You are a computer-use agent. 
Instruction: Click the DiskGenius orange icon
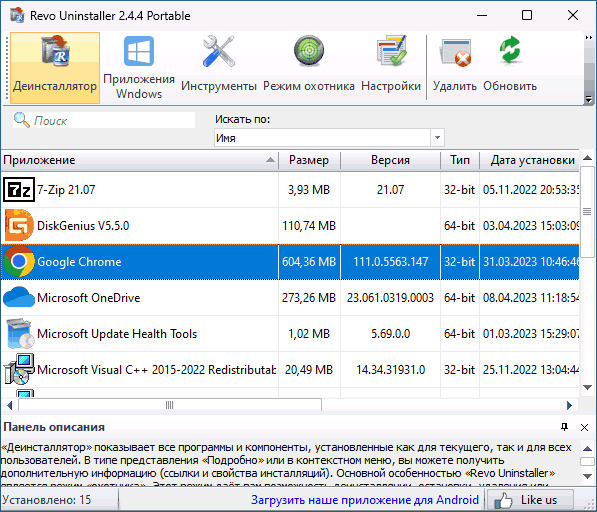[x=19, y=225]
